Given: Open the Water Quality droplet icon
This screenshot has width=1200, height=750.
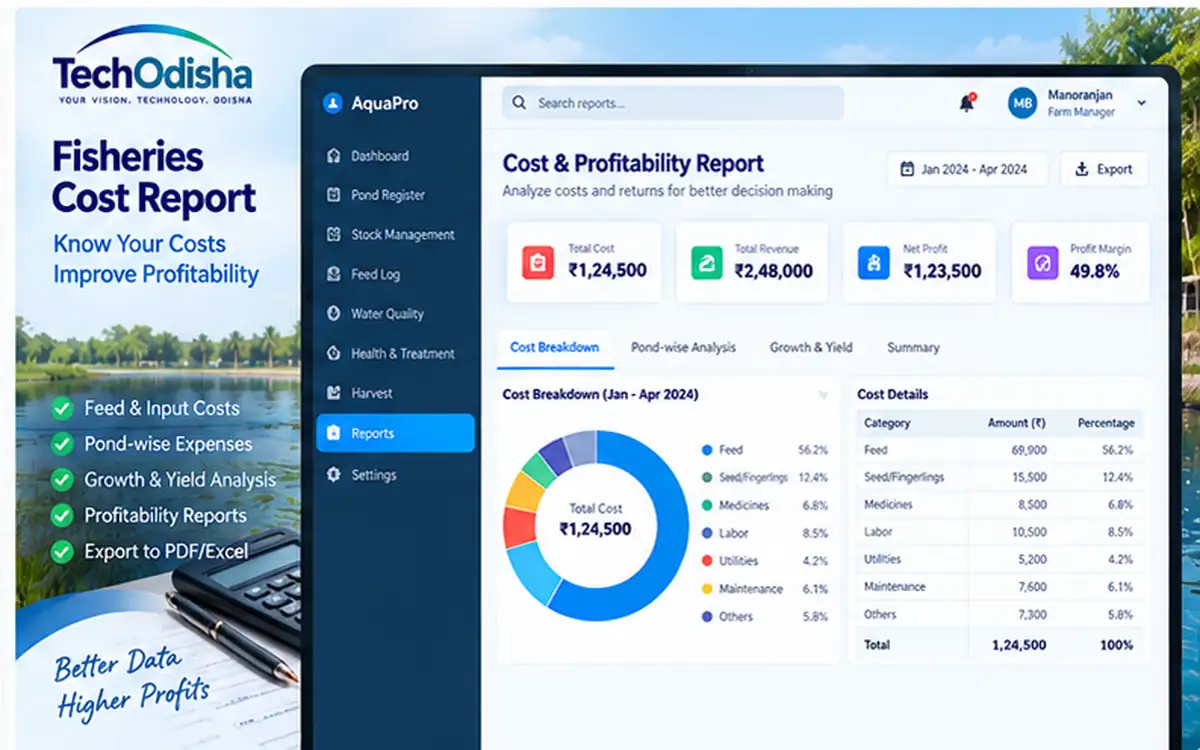Looking at the screenshot, I should pyautogui.click(x=334, y=314).
